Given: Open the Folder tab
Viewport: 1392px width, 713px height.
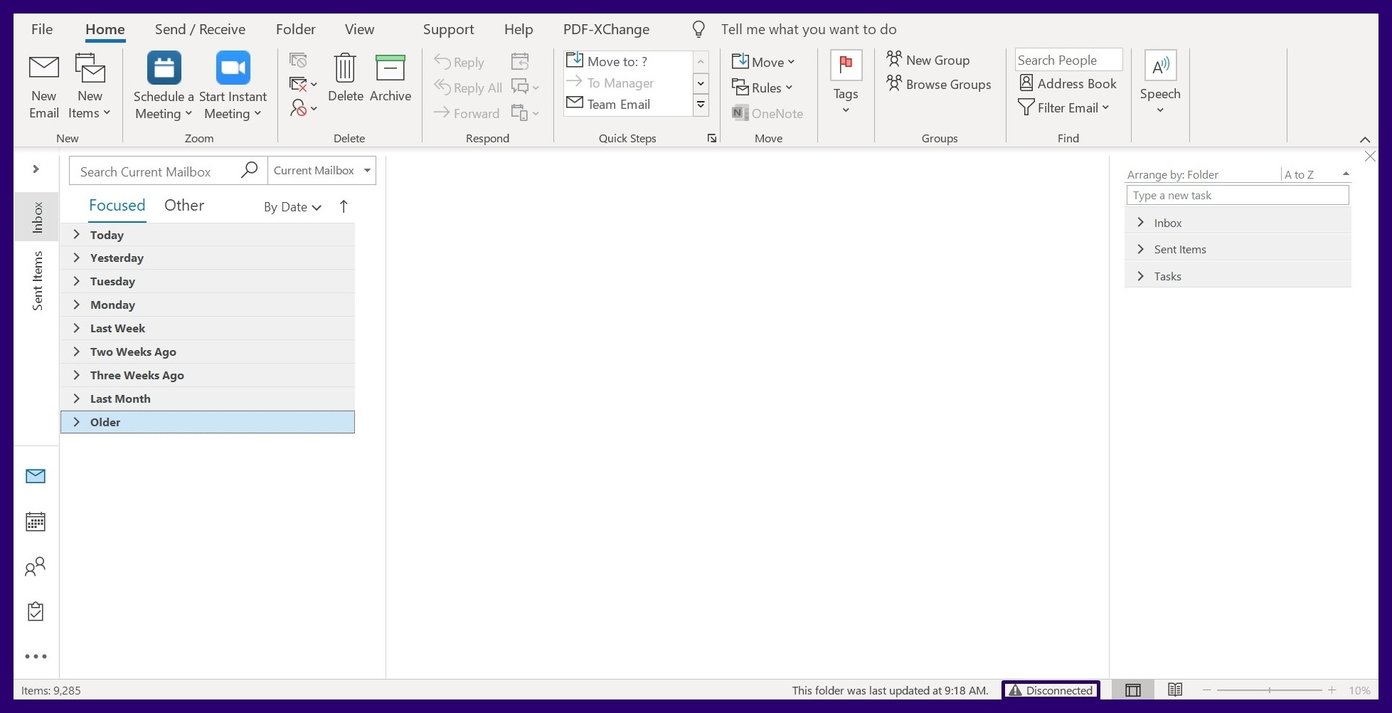Looking at the screenshot, I should [296, 29].
